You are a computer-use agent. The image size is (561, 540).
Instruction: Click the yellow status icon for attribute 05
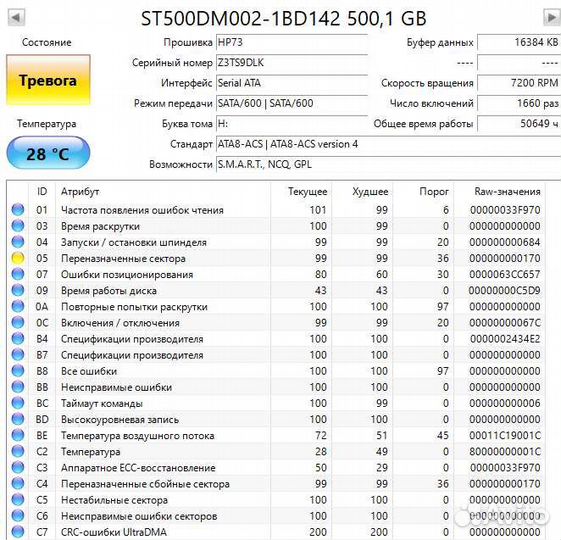click(18, 258)
